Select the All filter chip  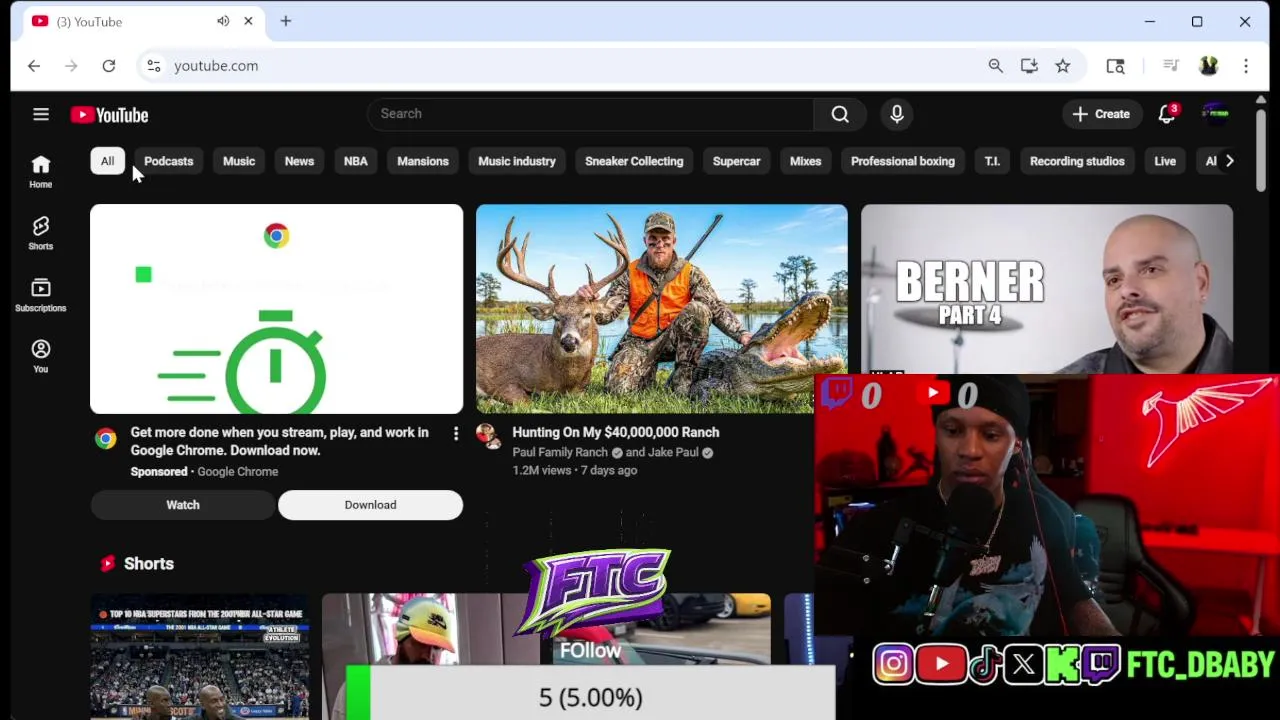click(x=107, y=161)
